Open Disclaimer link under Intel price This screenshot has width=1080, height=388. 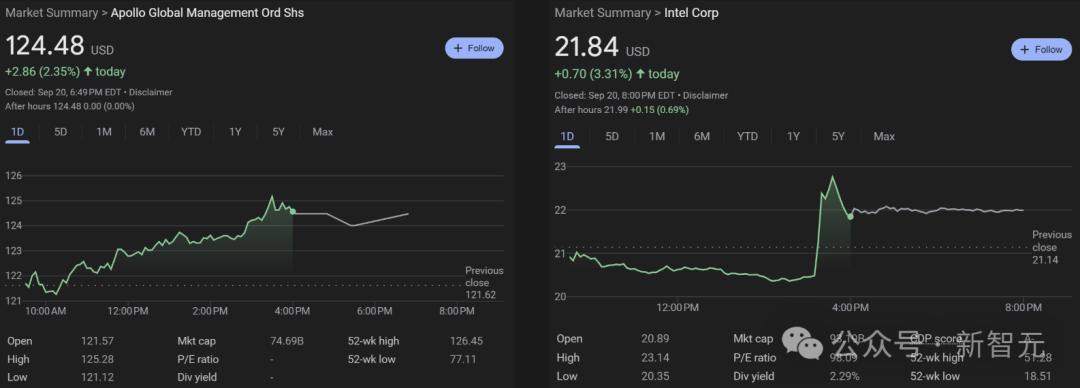click(705, 95)
